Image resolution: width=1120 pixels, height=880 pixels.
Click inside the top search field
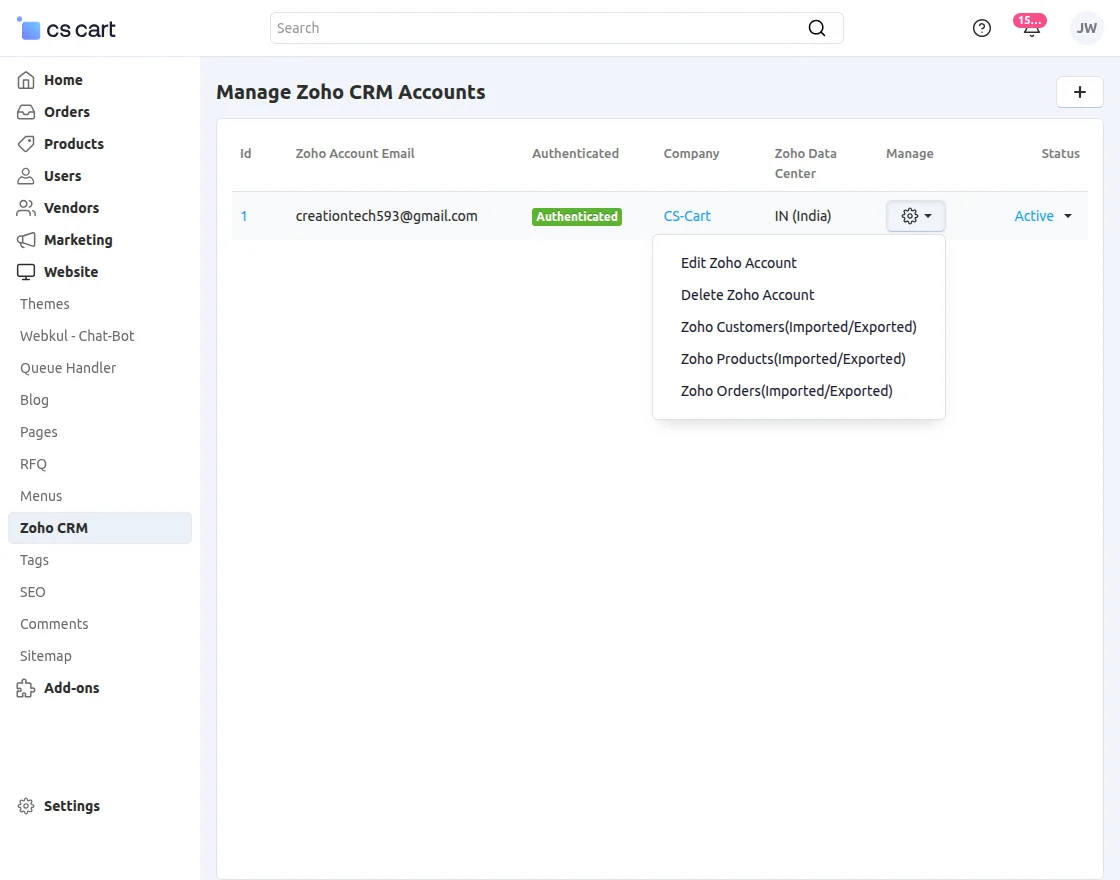tap(550, 28)
